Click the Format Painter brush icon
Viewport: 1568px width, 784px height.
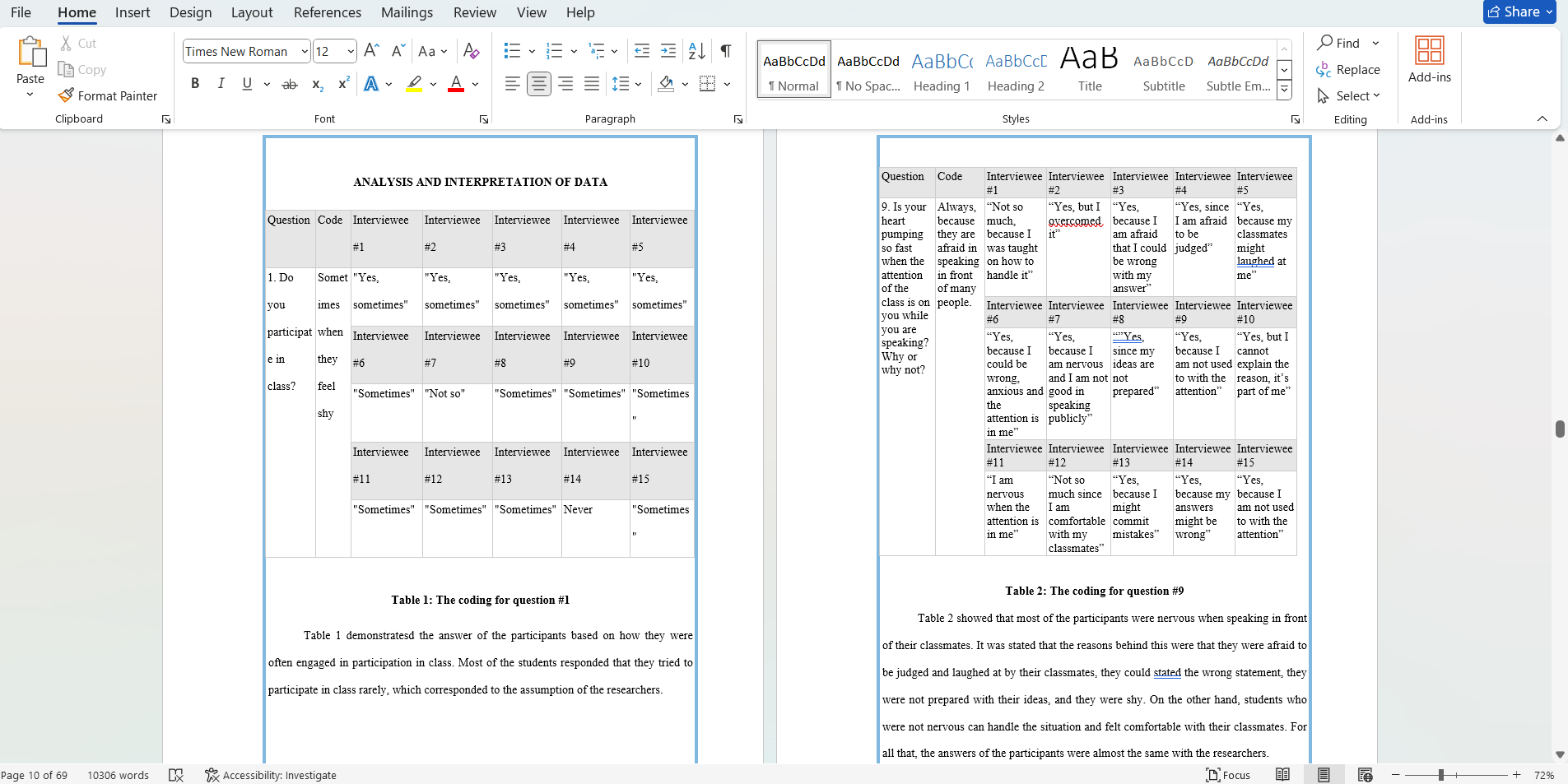click(67, 95)
